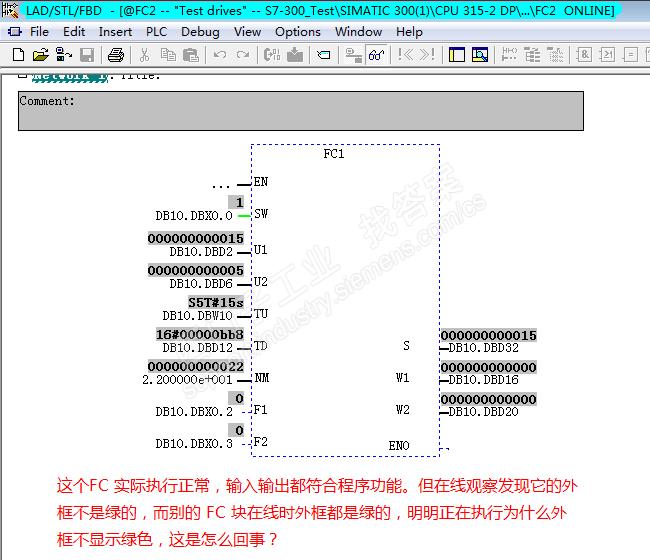Open the File menu
This screenshot has height=560, width=650.
click(39, 32)
